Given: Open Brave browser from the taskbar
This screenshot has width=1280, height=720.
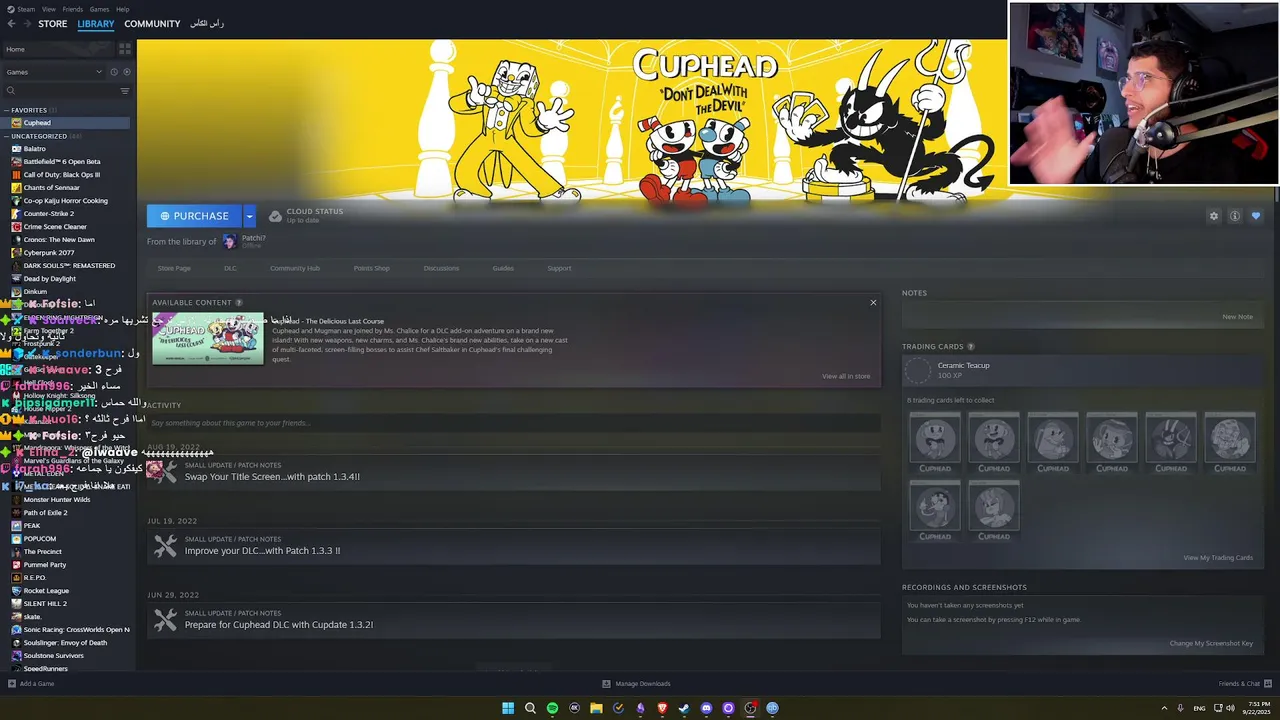Looking at the screenshot, I should tap(662, 708).
